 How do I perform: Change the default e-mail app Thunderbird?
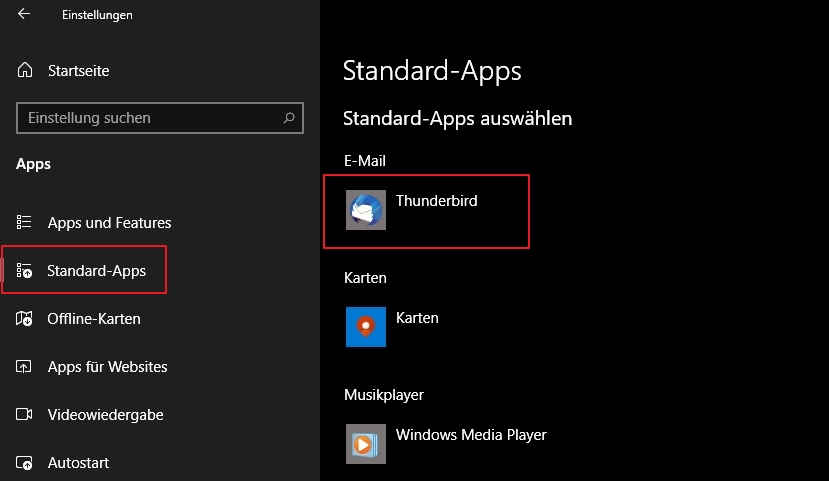(x=437, y=201)
